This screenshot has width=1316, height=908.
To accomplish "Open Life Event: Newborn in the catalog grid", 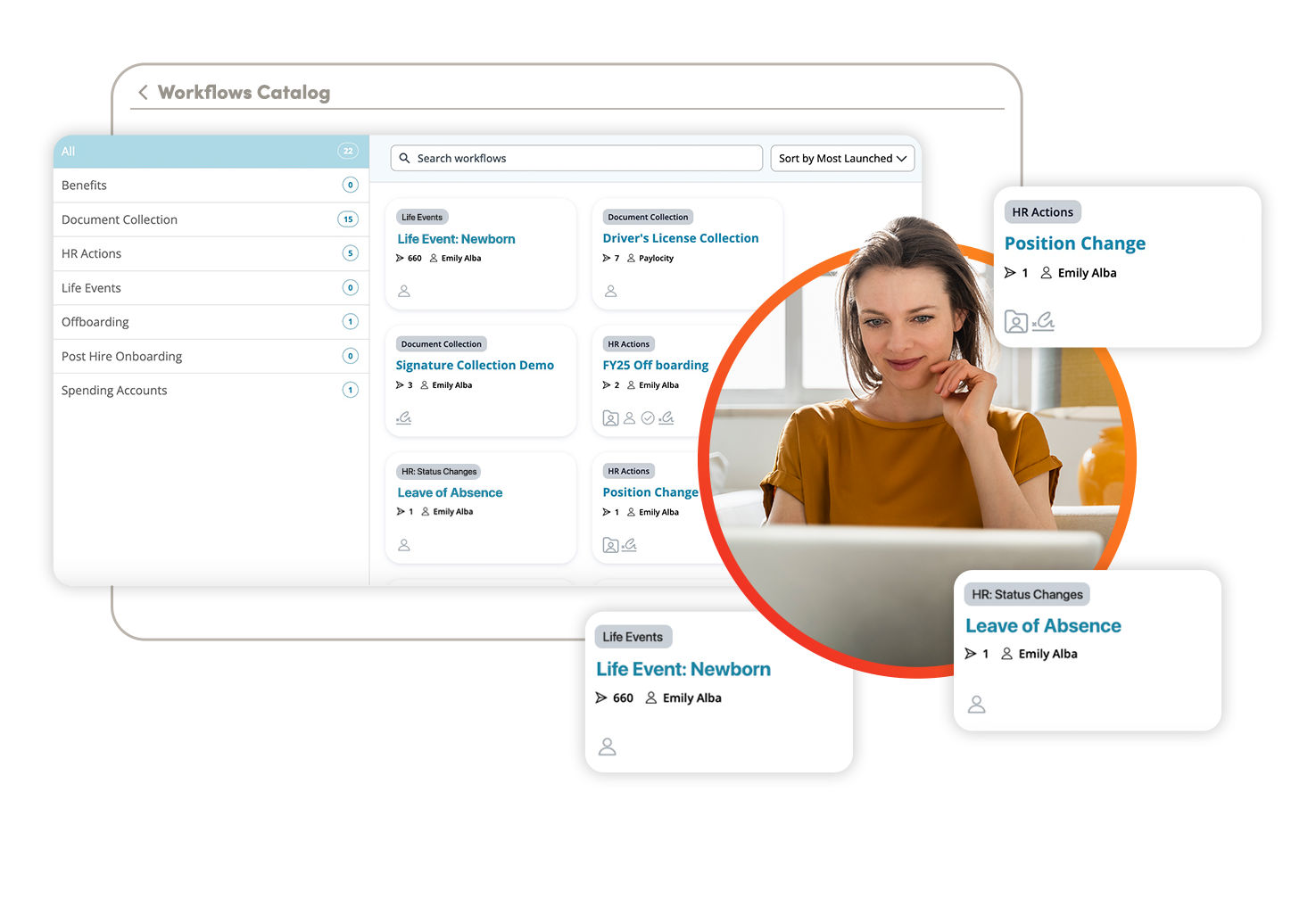I will 456,239.
